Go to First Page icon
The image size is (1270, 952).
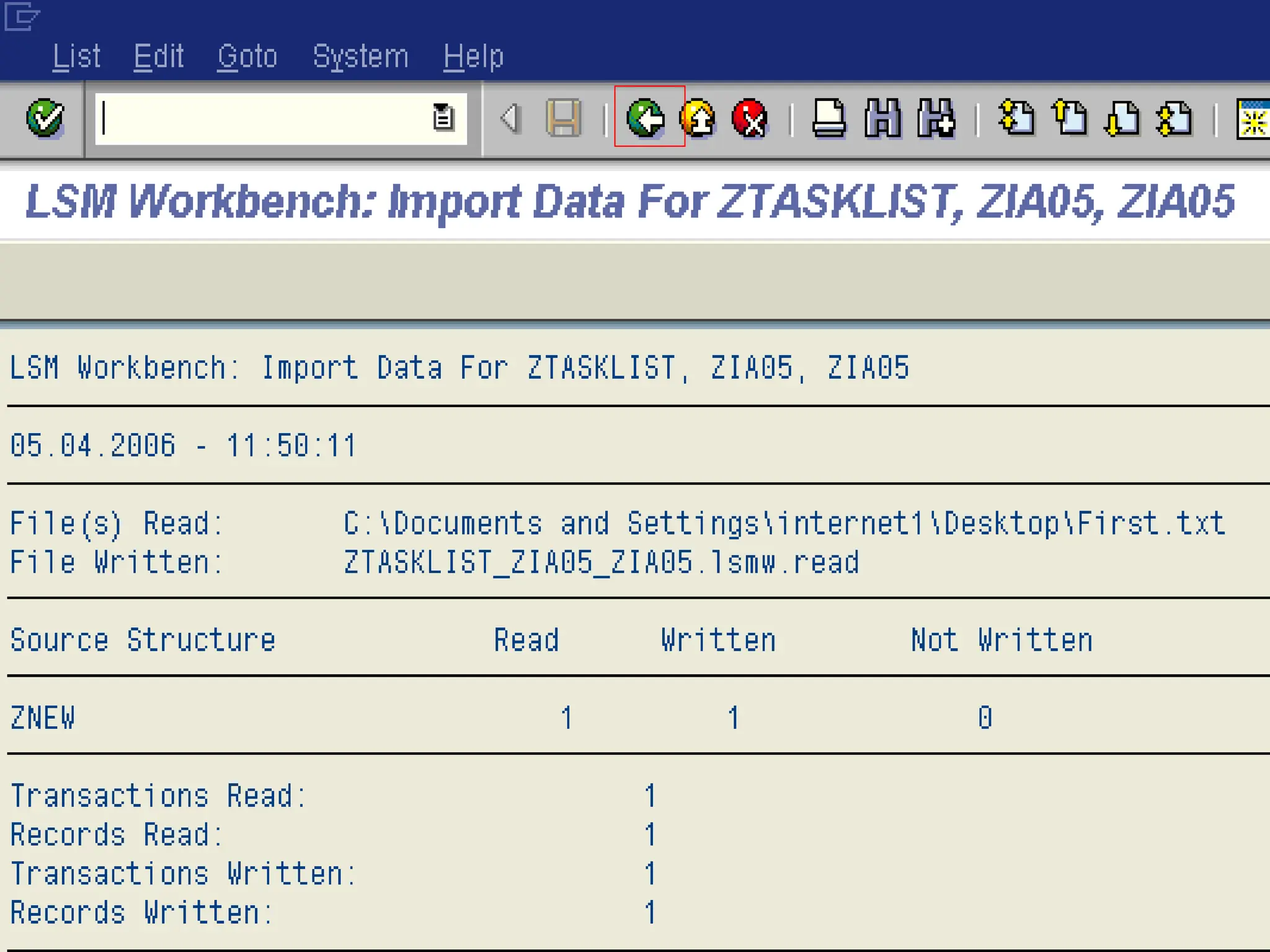coord(1017,118)
